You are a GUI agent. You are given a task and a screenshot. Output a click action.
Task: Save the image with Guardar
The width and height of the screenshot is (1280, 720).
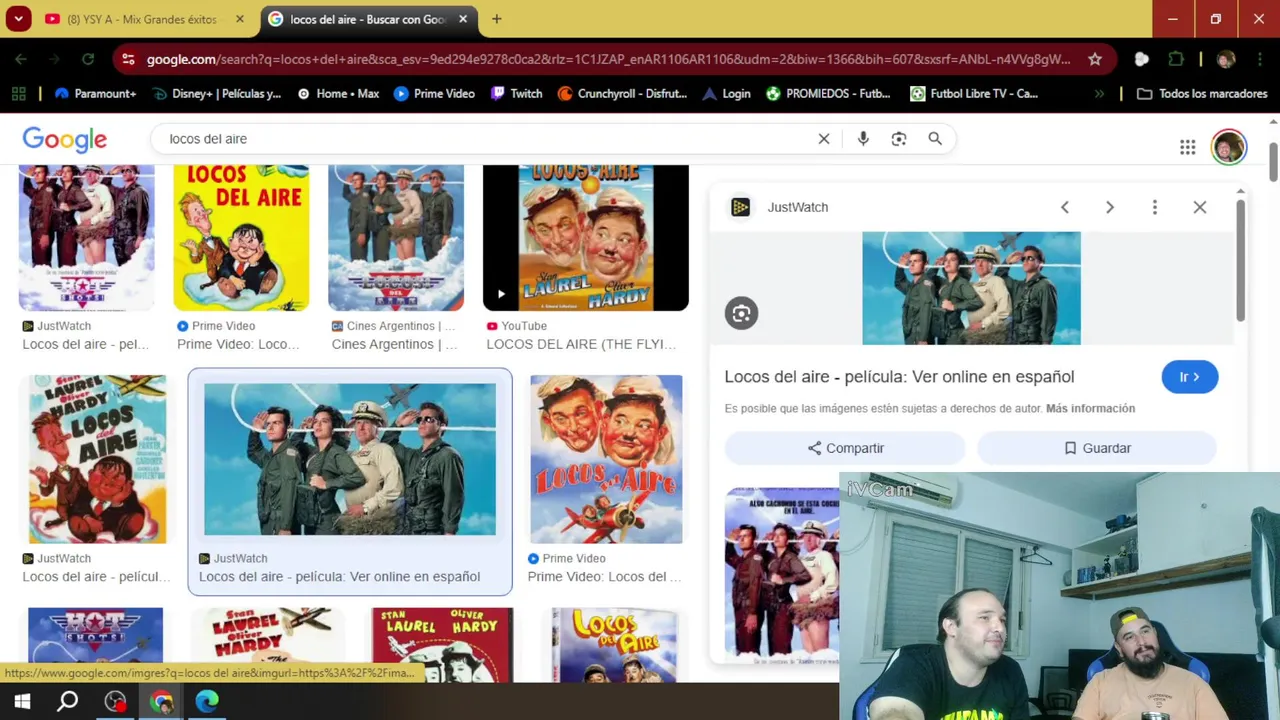tap(1097, 448)
